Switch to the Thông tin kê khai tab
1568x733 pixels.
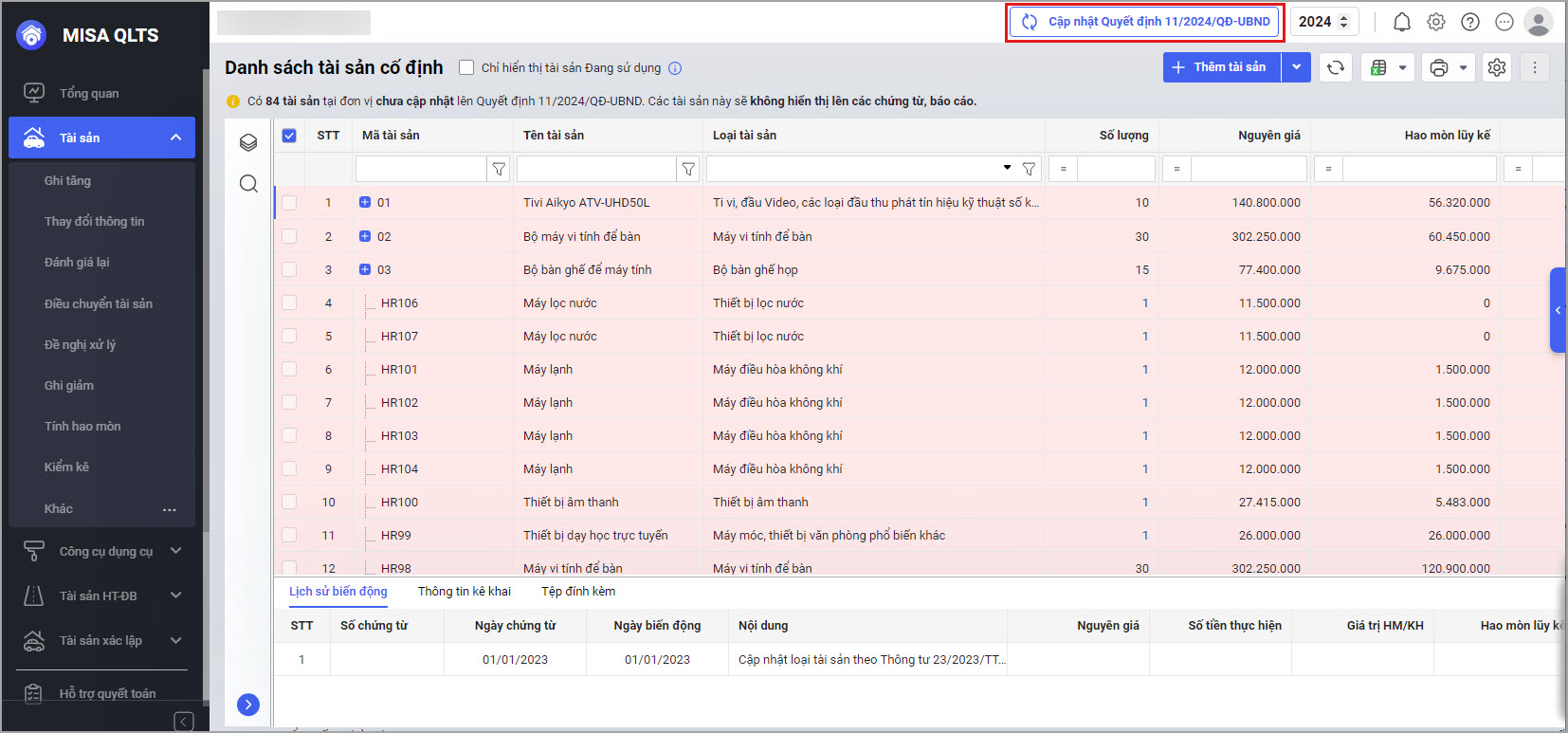(464, 591)
